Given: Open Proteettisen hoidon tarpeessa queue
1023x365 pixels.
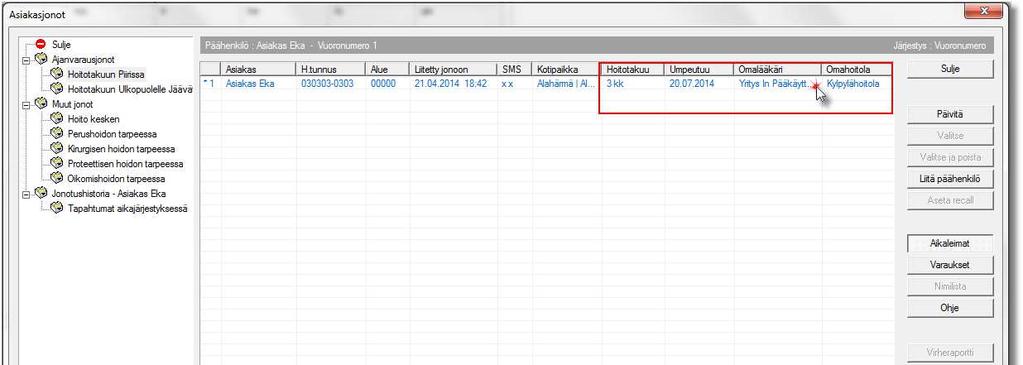Looking at the screenshot, I should pos(125,164).
